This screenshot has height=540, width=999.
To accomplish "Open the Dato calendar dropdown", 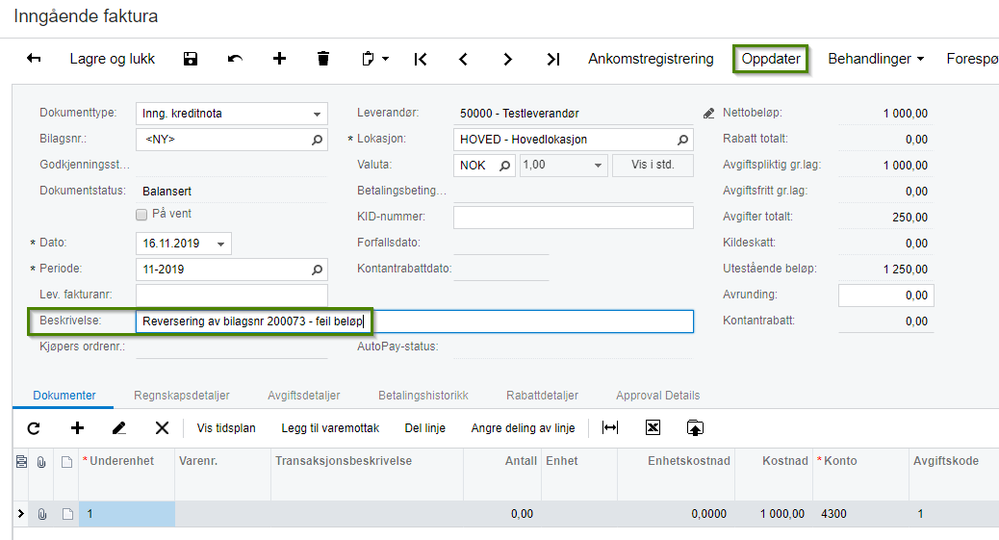I will [x=220, y=244].
